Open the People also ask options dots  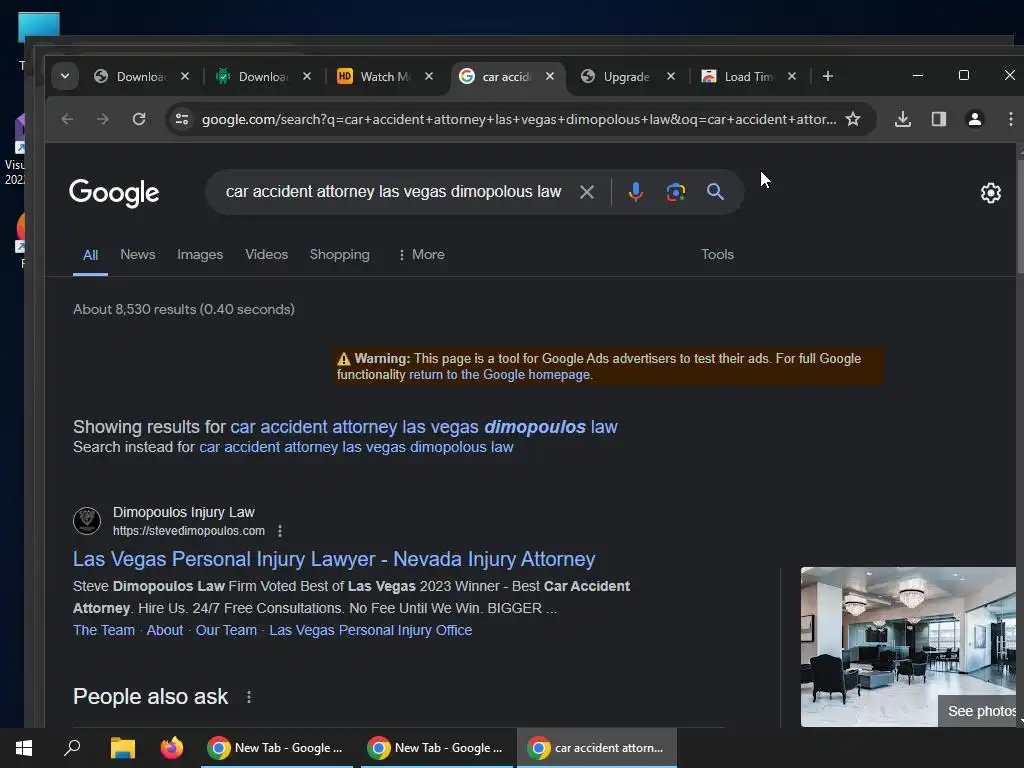[x=249, y=697]
